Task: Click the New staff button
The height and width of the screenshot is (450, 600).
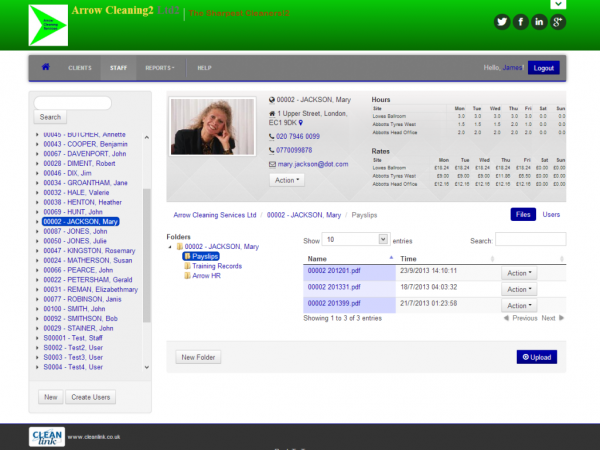Action: (x=51, y=397)
